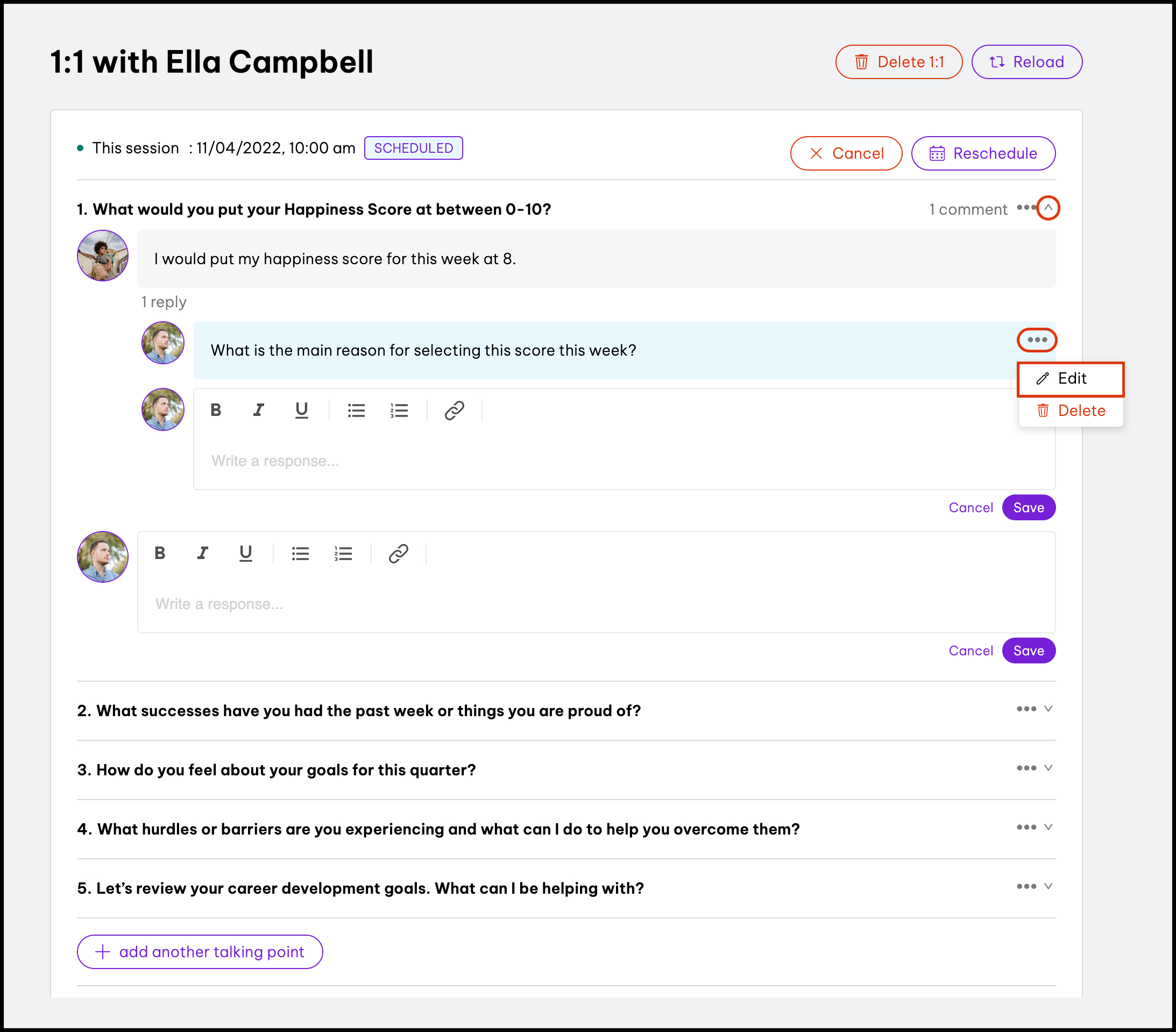Insert bulleted list in reply editor
This screenshot has height=1032, width=1176.
click(x=356, y=411)
